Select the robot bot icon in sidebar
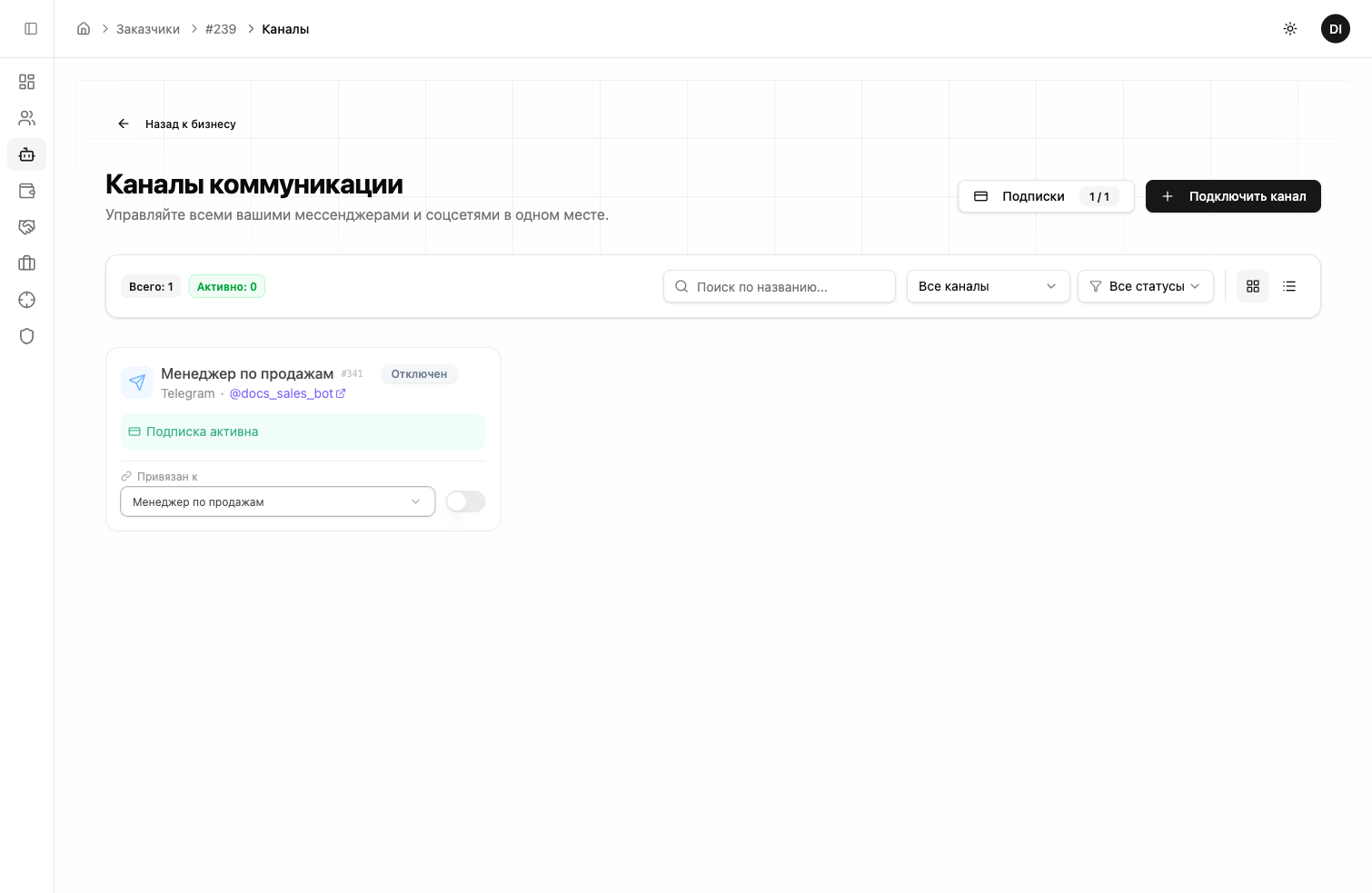This screenshot has width=1372, height=893. [27, 154]
